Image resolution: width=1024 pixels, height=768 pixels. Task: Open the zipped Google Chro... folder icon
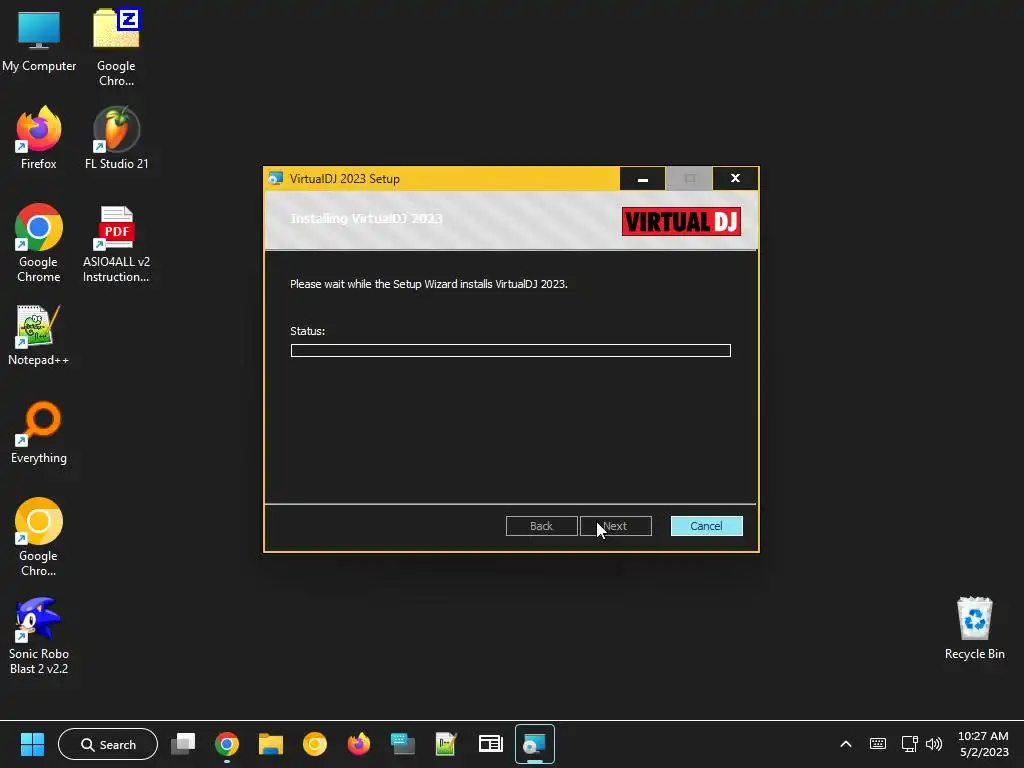pyautogui.click(x=116, y=47)
